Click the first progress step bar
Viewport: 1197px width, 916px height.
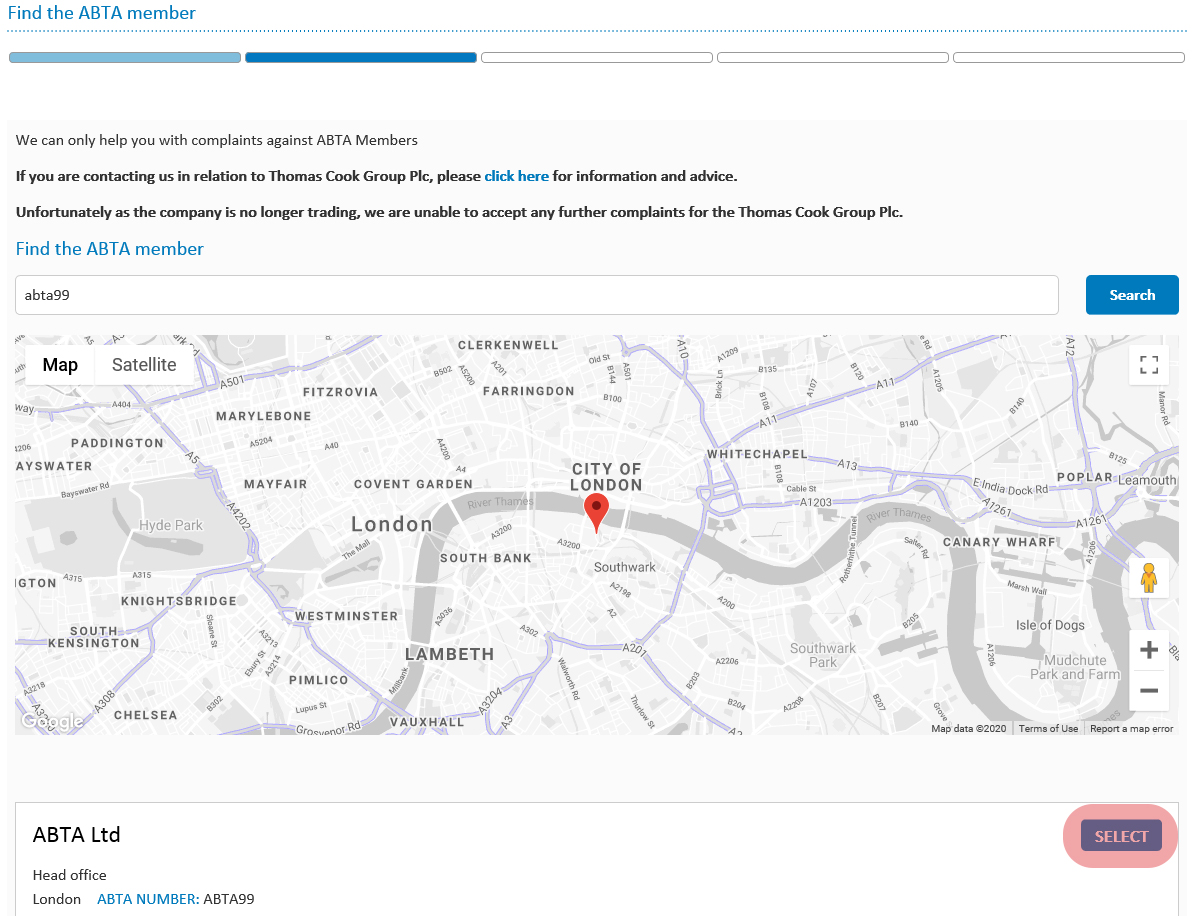click(125, 57)
